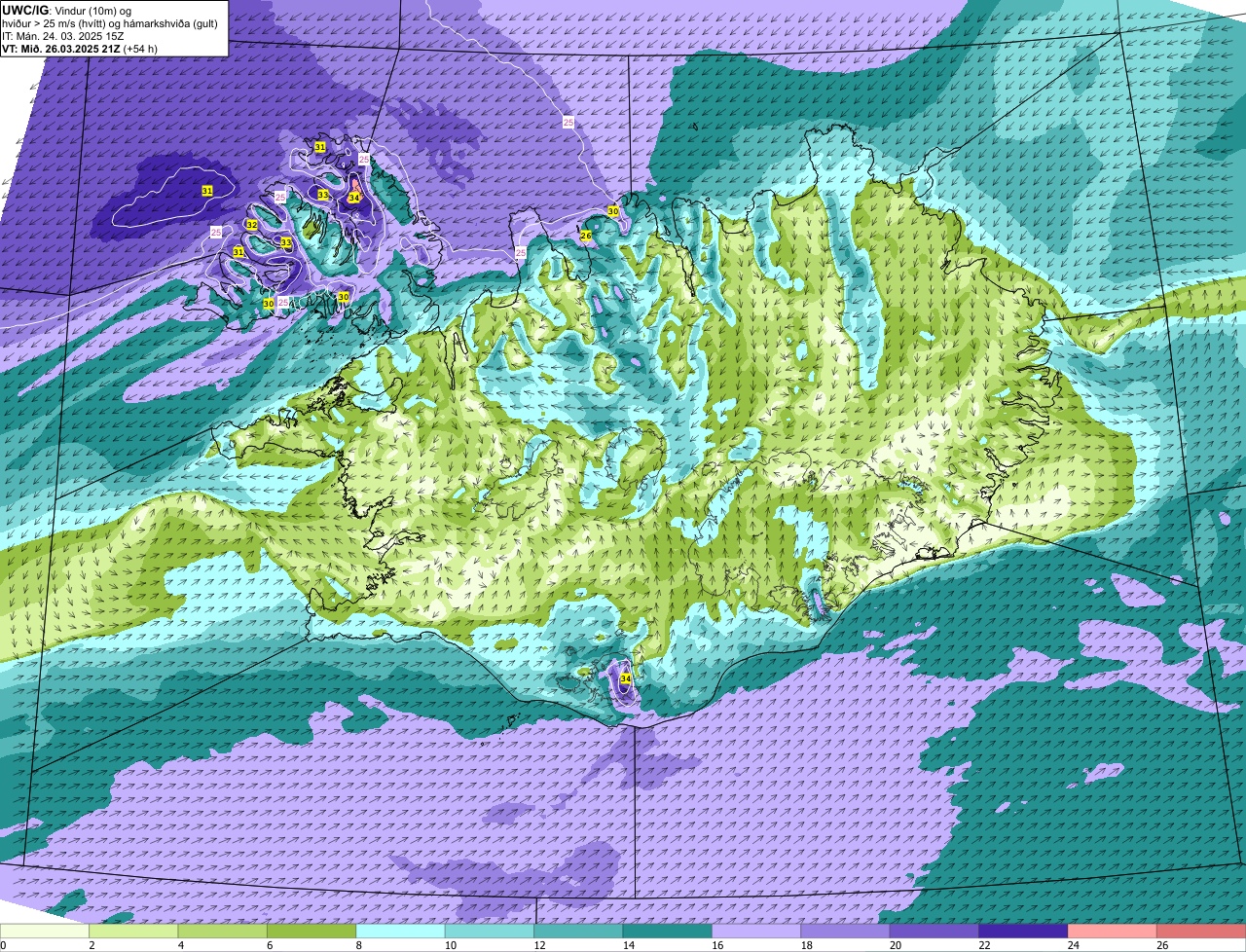Image resolution: width=1246 pixels, height=952 pixels.
Task: Click the 24–26 m/s pink legend swatch
Action: (1113, 931)
